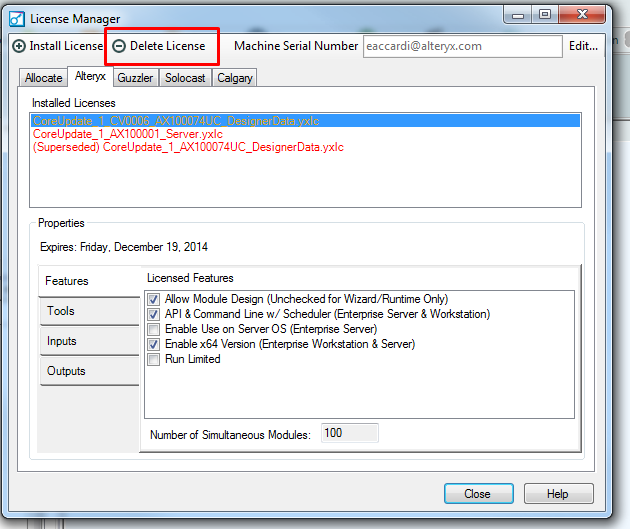Click the Install License label
Viewport: 630px width, 529px height.
[66, 46]
